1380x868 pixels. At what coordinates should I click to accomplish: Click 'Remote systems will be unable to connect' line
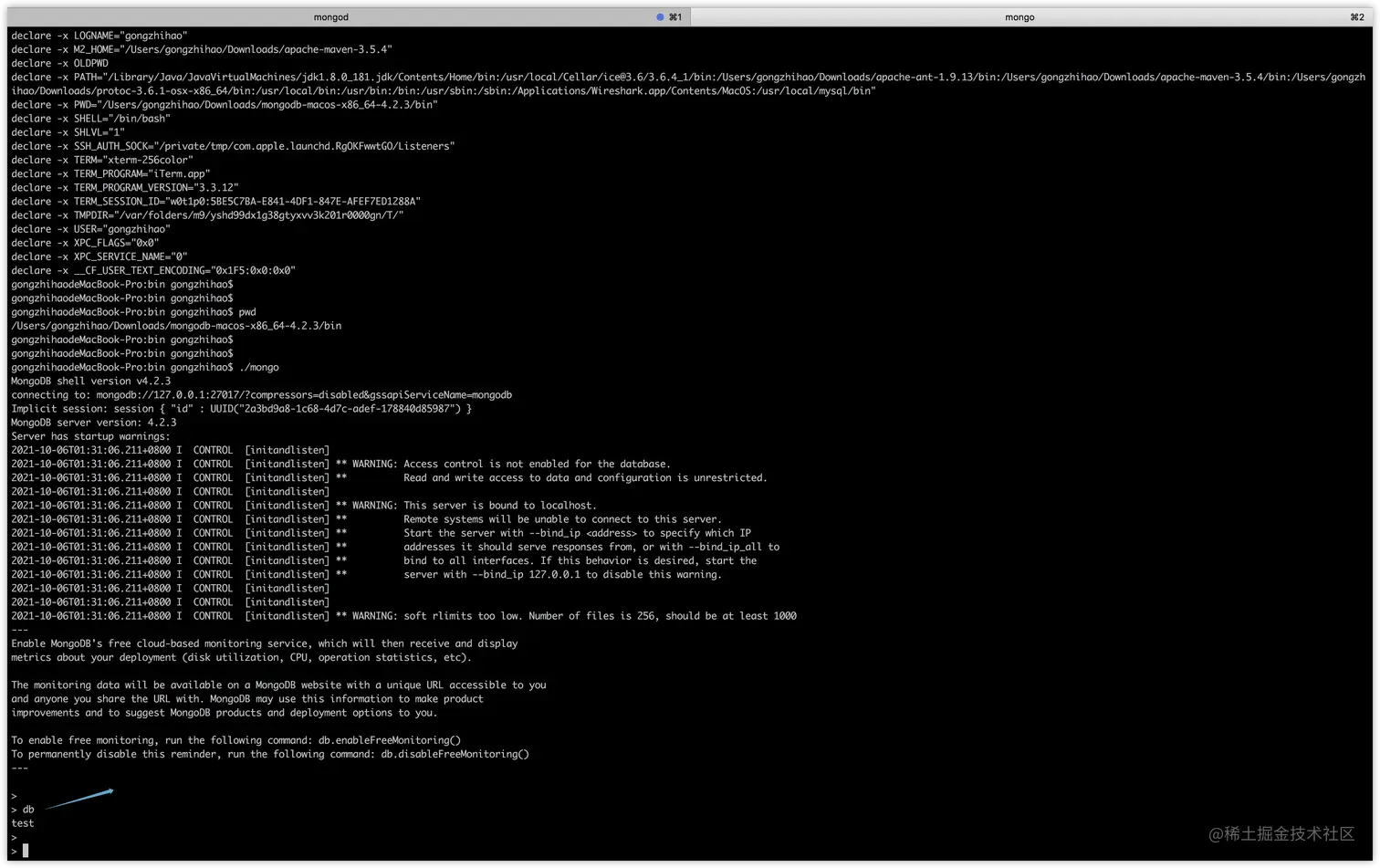point(366,519)
